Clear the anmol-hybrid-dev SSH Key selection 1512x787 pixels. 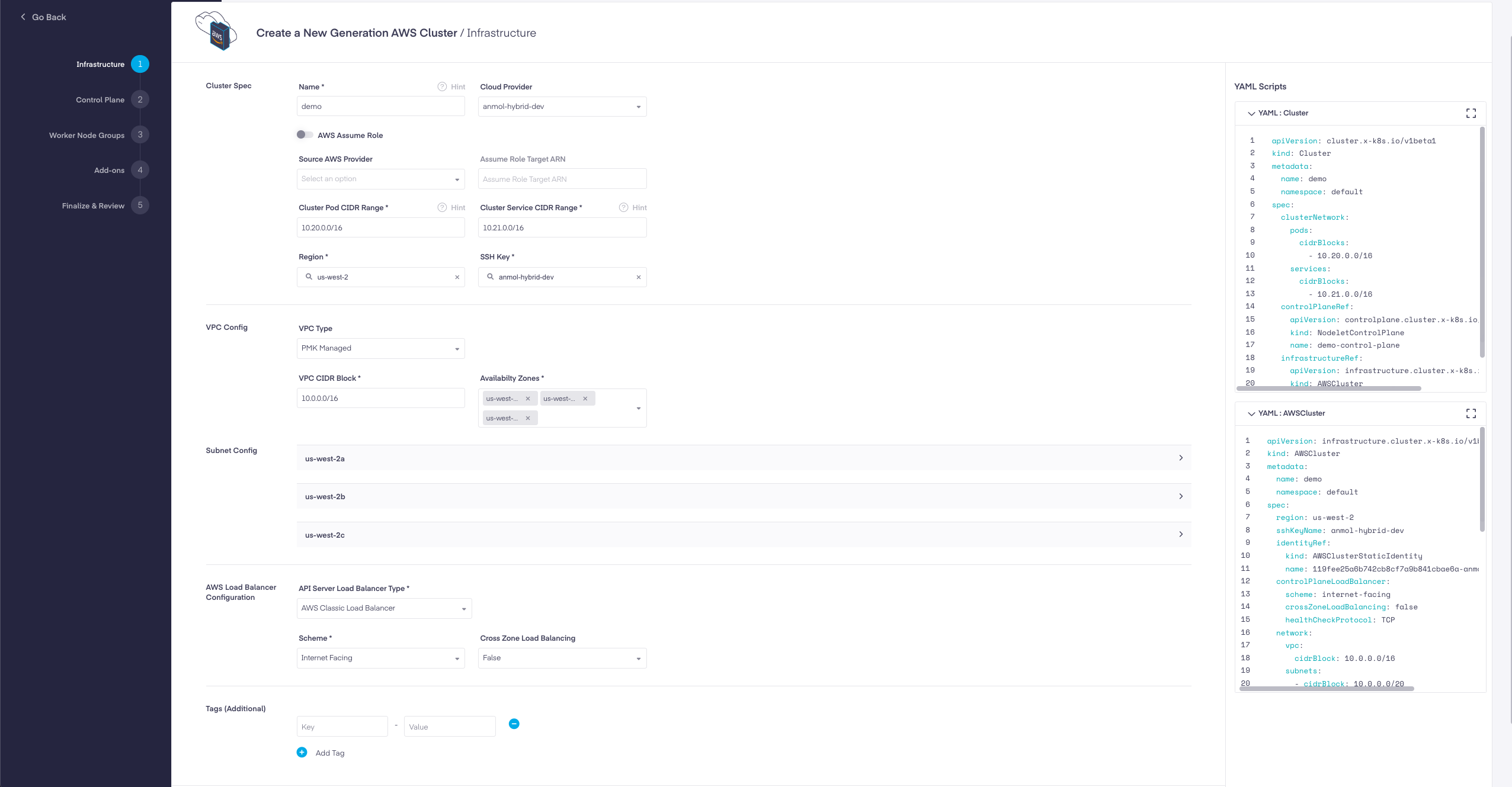pyautogui.click(x=638, y=277)
